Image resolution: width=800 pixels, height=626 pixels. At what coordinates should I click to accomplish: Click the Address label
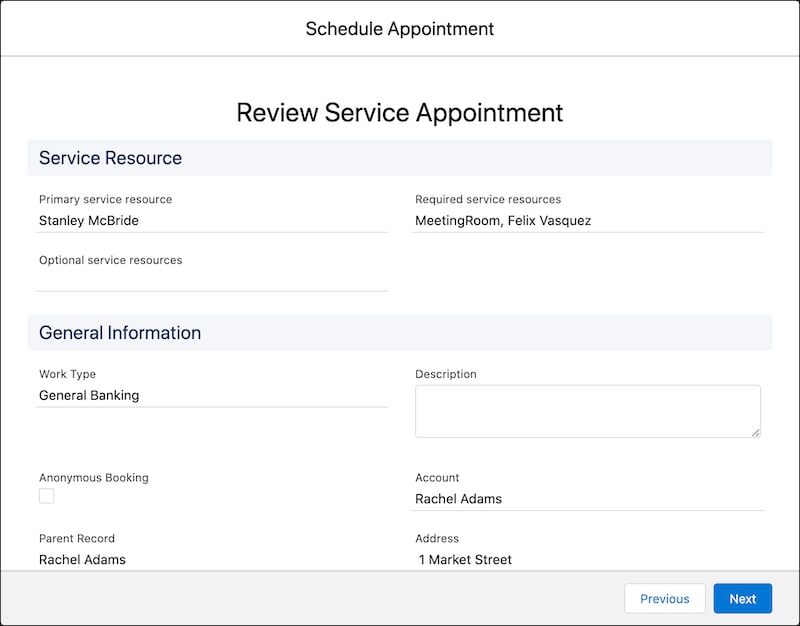[x=437, y=538]
